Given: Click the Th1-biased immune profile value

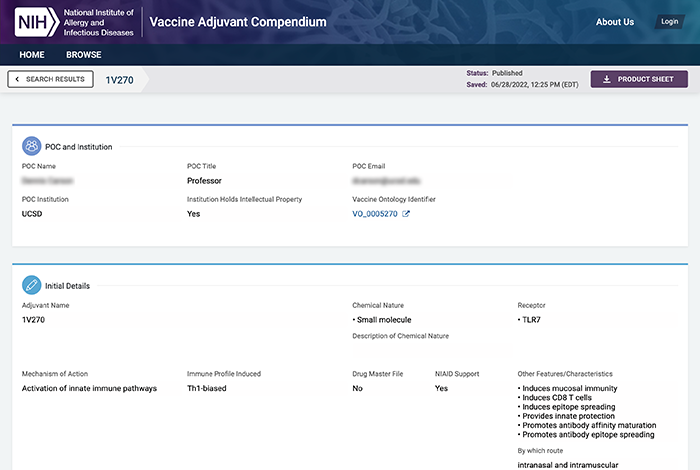Looking at the screenshot, I should pos(207,388).
